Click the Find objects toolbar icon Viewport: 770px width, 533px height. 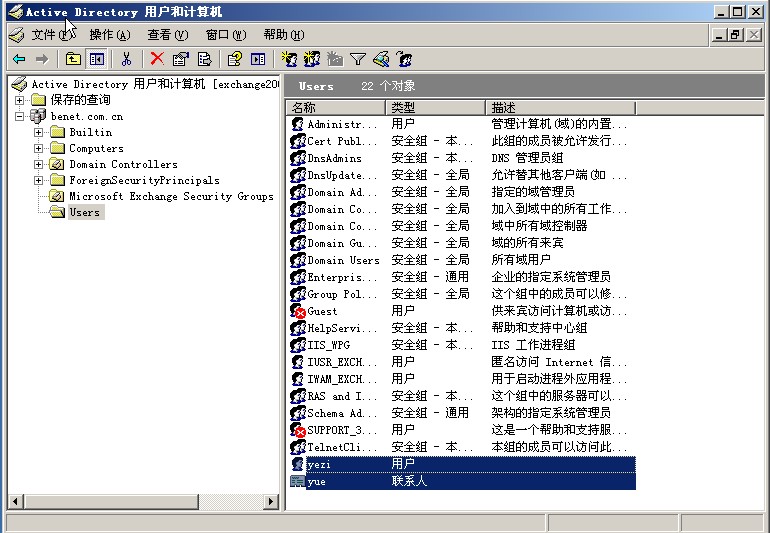382,59
